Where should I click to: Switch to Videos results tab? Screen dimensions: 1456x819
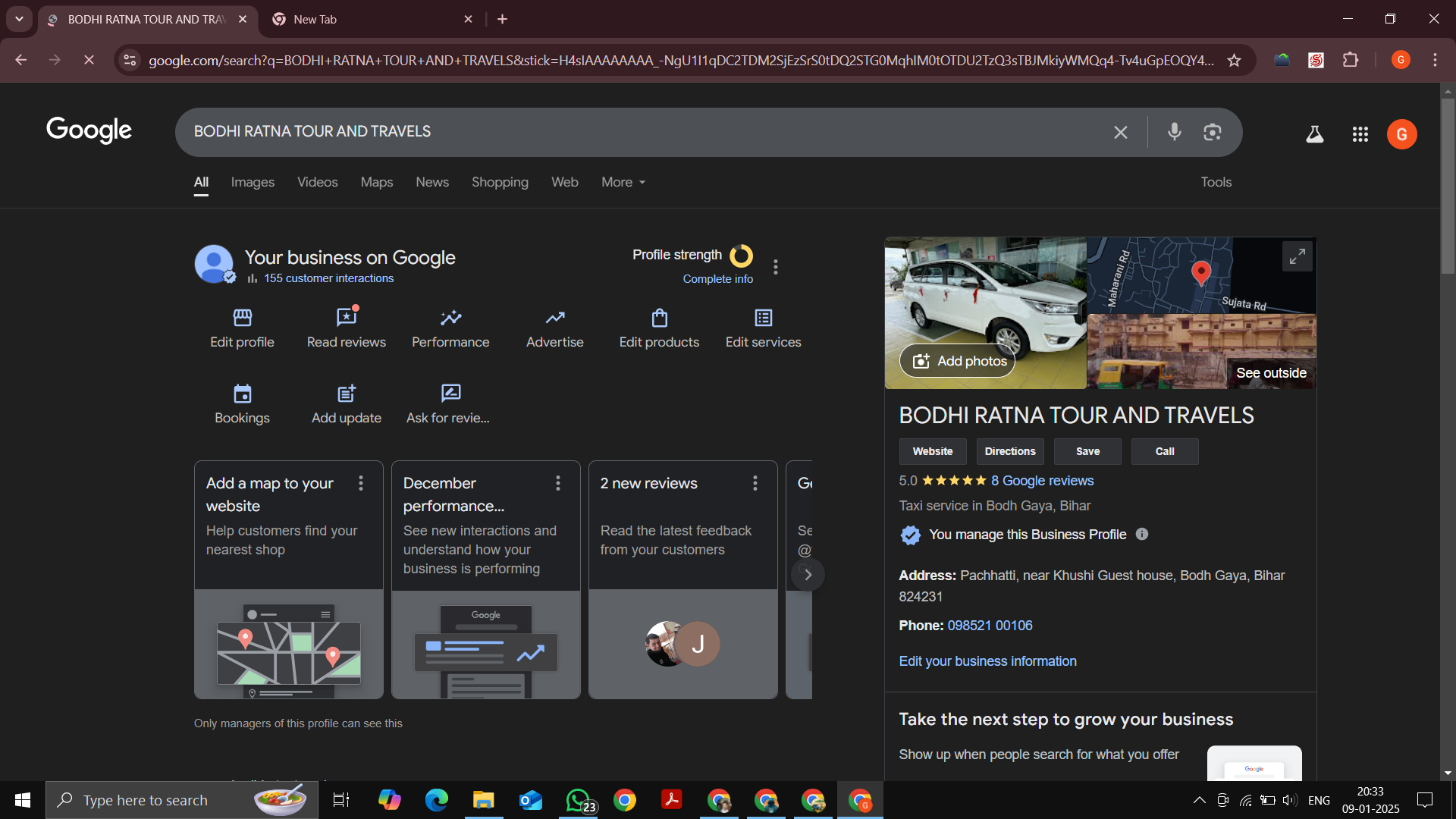[317, 183]
